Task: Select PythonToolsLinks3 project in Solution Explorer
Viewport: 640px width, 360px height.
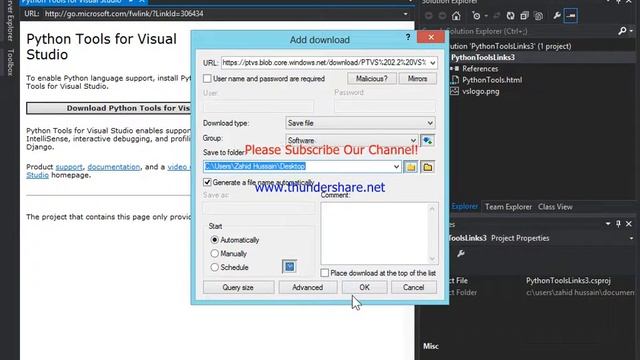Action: point(483,57)
